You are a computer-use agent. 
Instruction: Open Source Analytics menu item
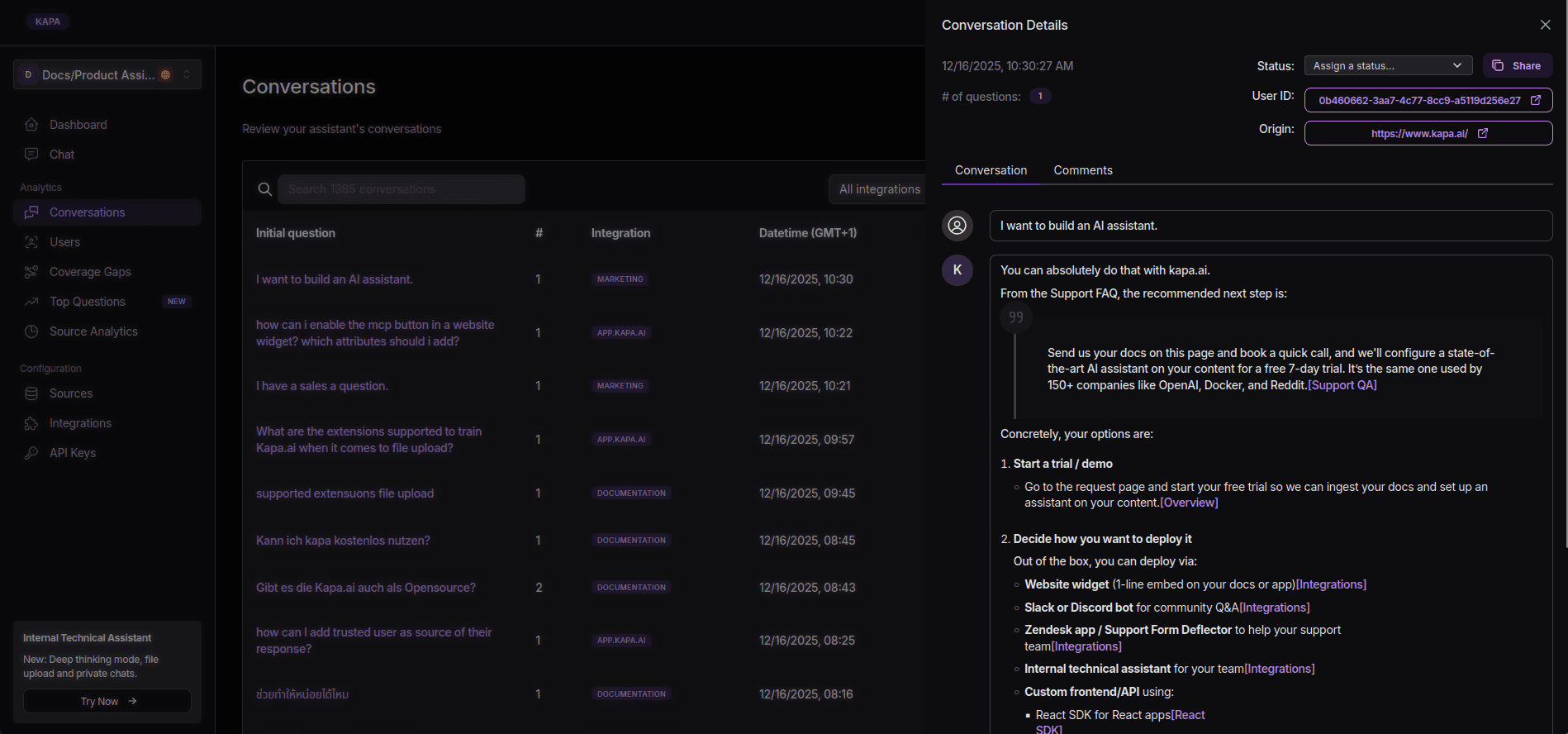click(x=107, y=331)
